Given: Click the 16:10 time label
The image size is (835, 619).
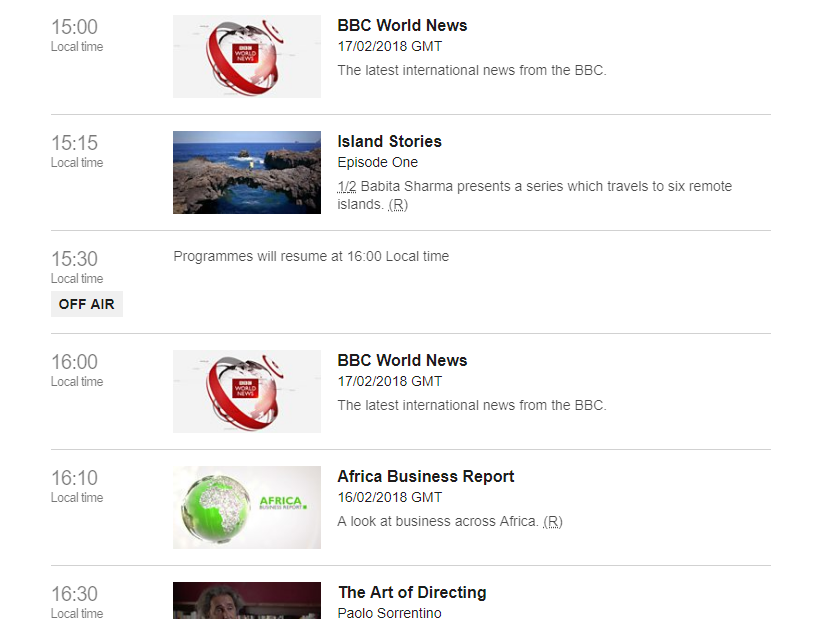Looking at the screenshot, I should click(x=74, y=478).
